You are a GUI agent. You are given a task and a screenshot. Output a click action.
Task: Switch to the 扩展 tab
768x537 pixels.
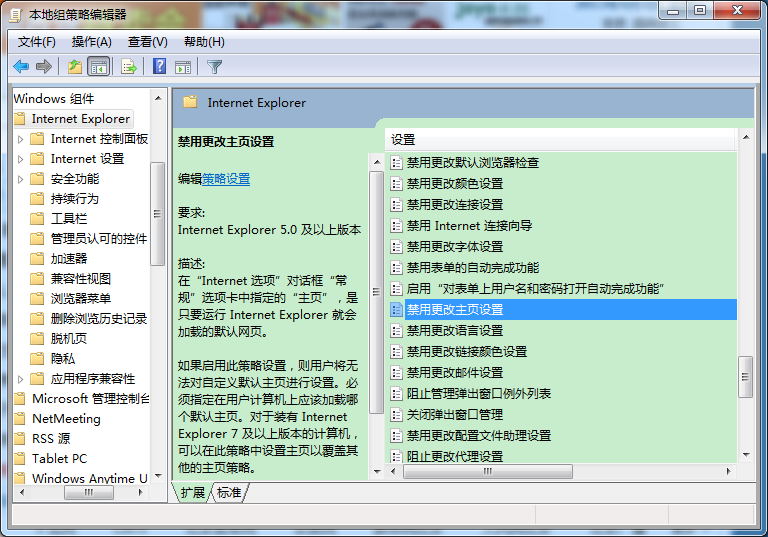[x=192, y=492]
